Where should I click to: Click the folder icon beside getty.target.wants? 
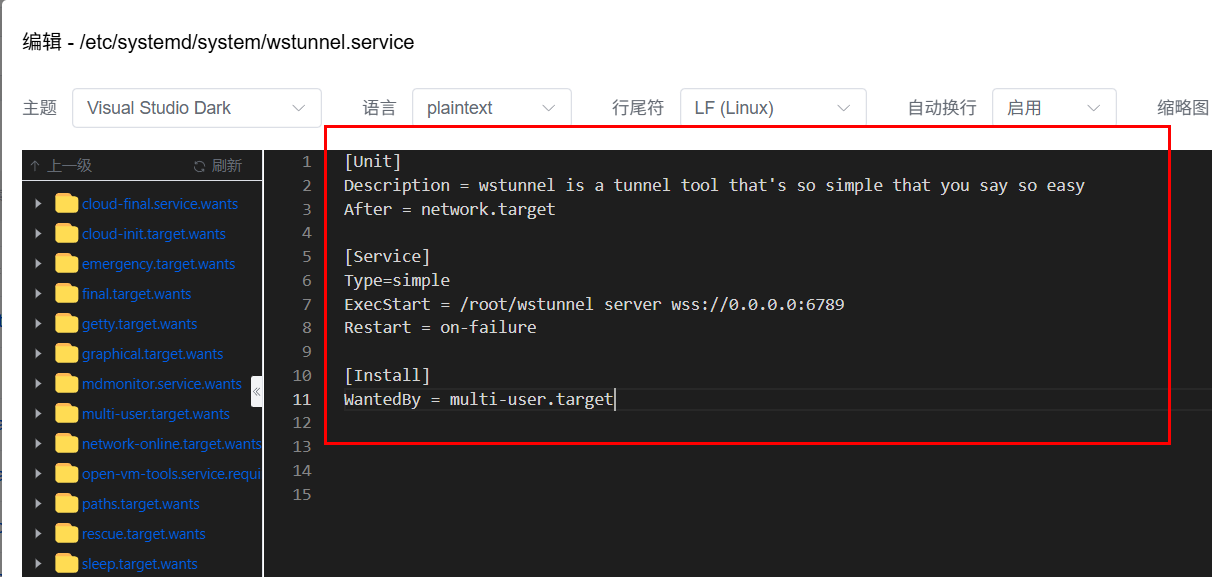(67, 324)
